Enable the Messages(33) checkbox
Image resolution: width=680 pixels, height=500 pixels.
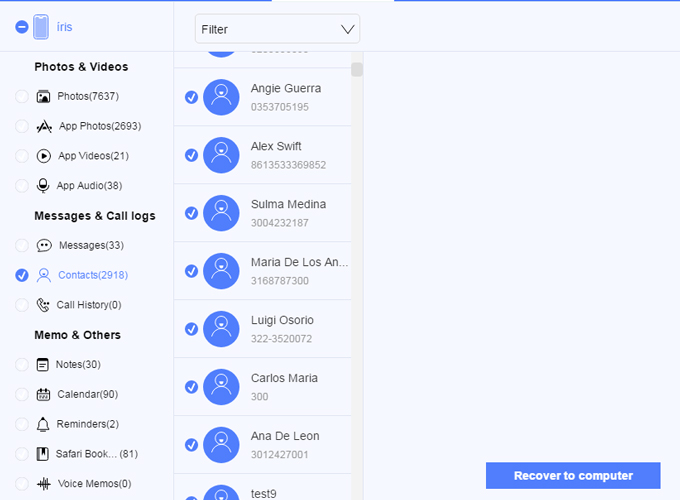tap(22, 245)
